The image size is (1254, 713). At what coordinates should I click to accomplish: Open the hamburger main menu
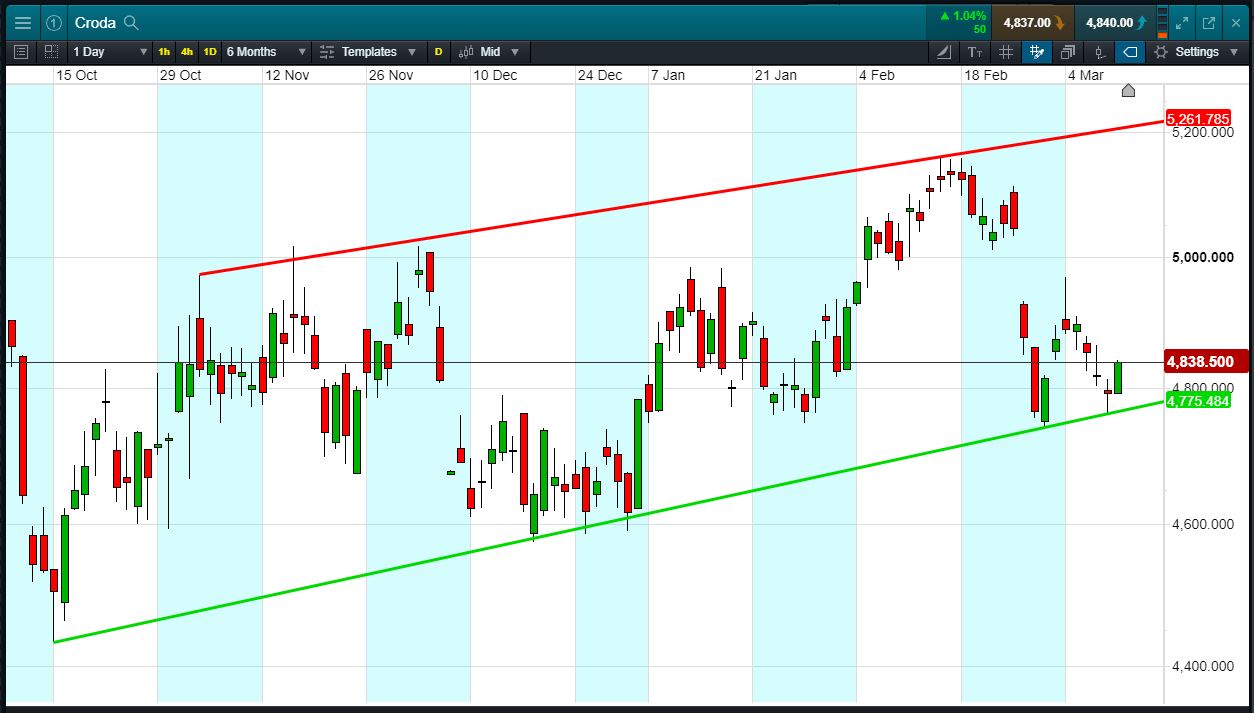point(22,22)
